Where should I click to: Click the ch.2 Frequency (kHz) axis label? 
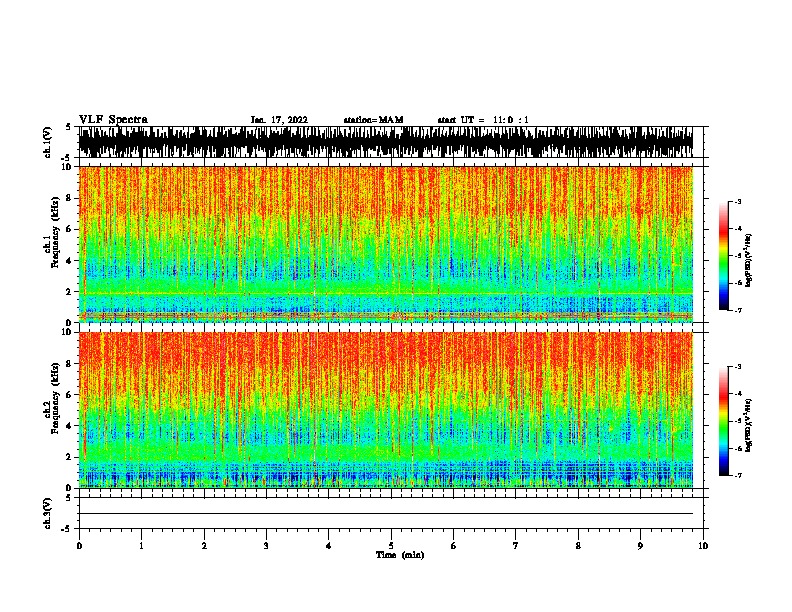pyautogui.click(x=51, y=398)
